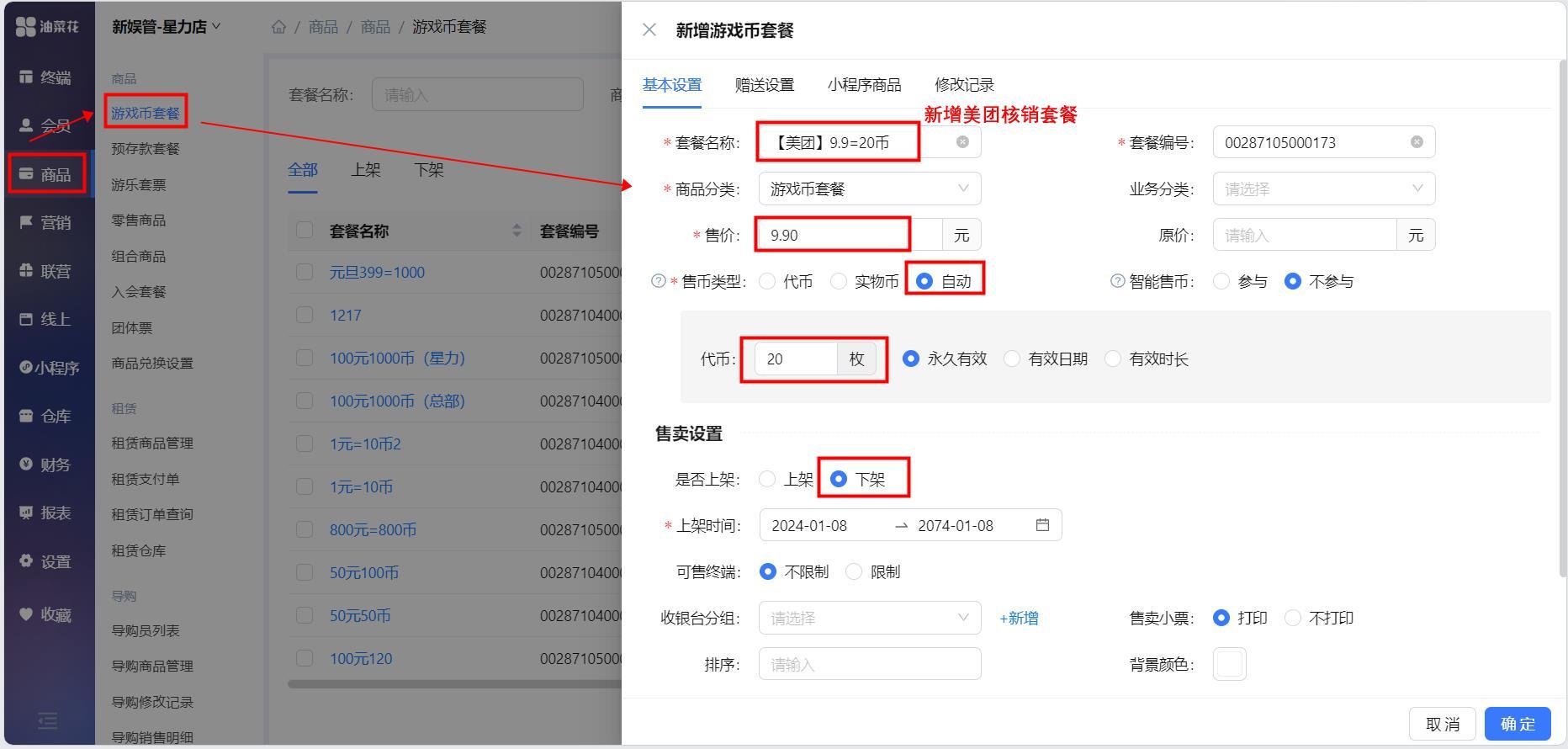Open the 会员 sidebar module
Image resolution: width=1568 pixels, height=749 pixels.
pos(46,126)
